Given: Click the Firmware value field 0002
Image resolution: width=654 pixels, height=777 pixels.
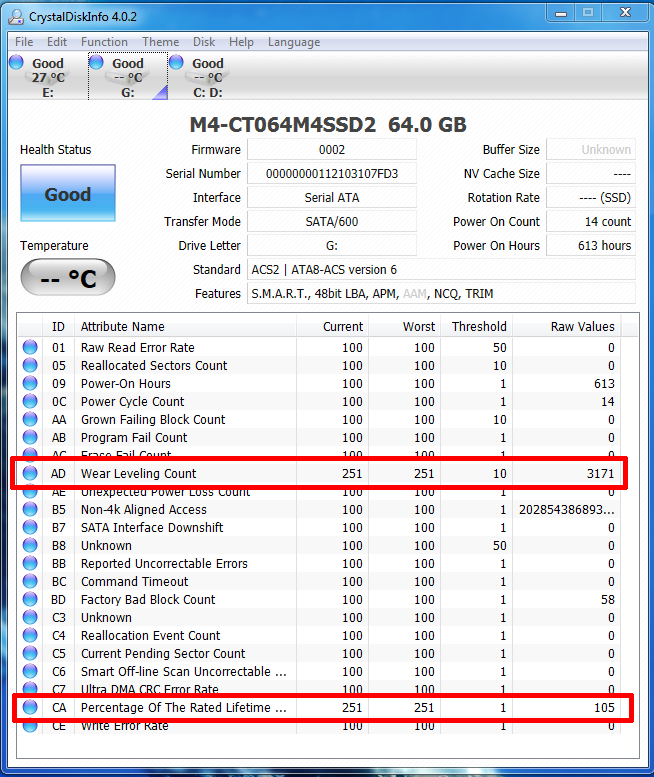Looking at the screenshot, I should (331, 150).
